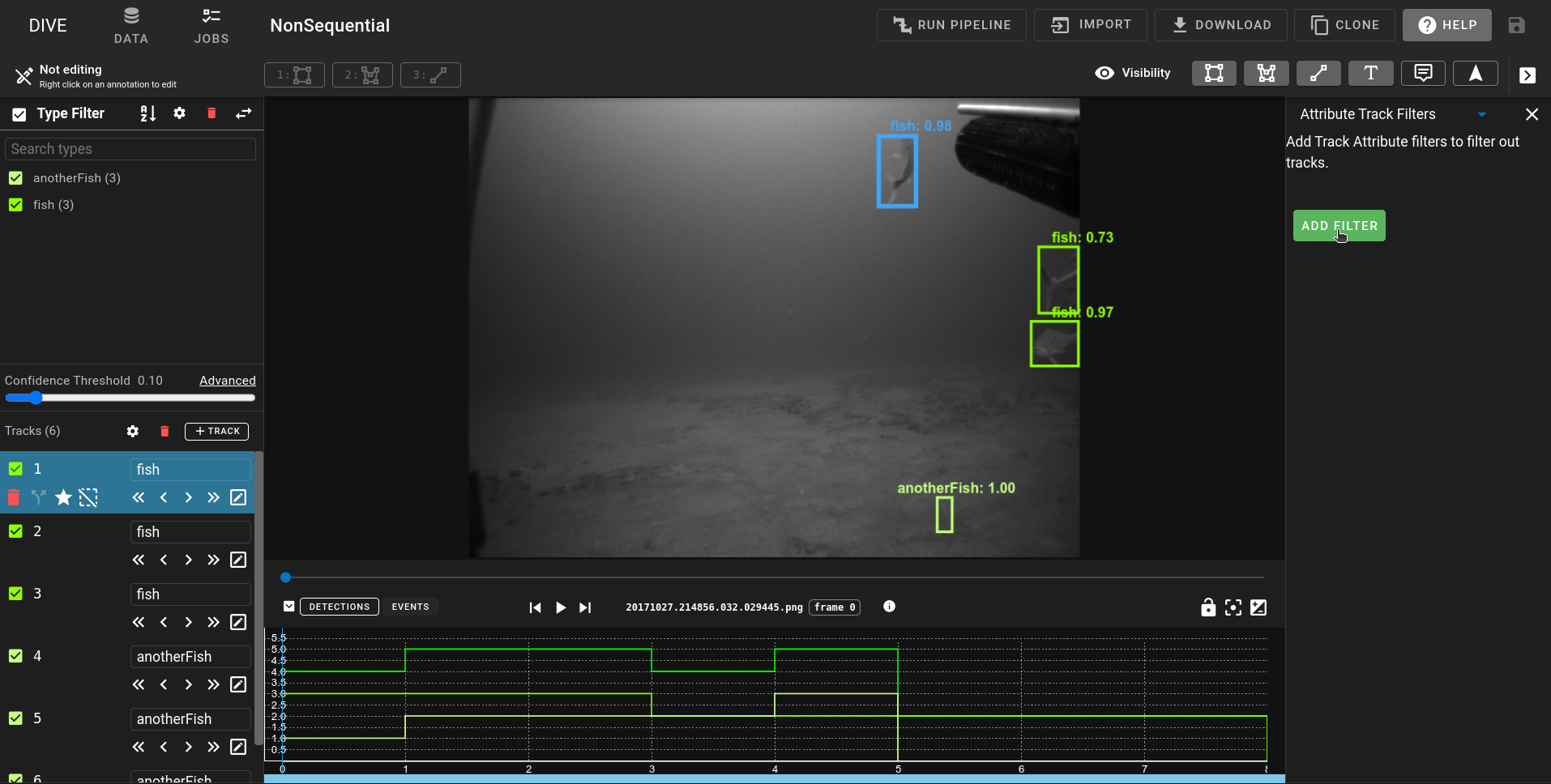The image size is (1551, 784).
Task: Toggle track 2 checkbox
Action: 15,531
